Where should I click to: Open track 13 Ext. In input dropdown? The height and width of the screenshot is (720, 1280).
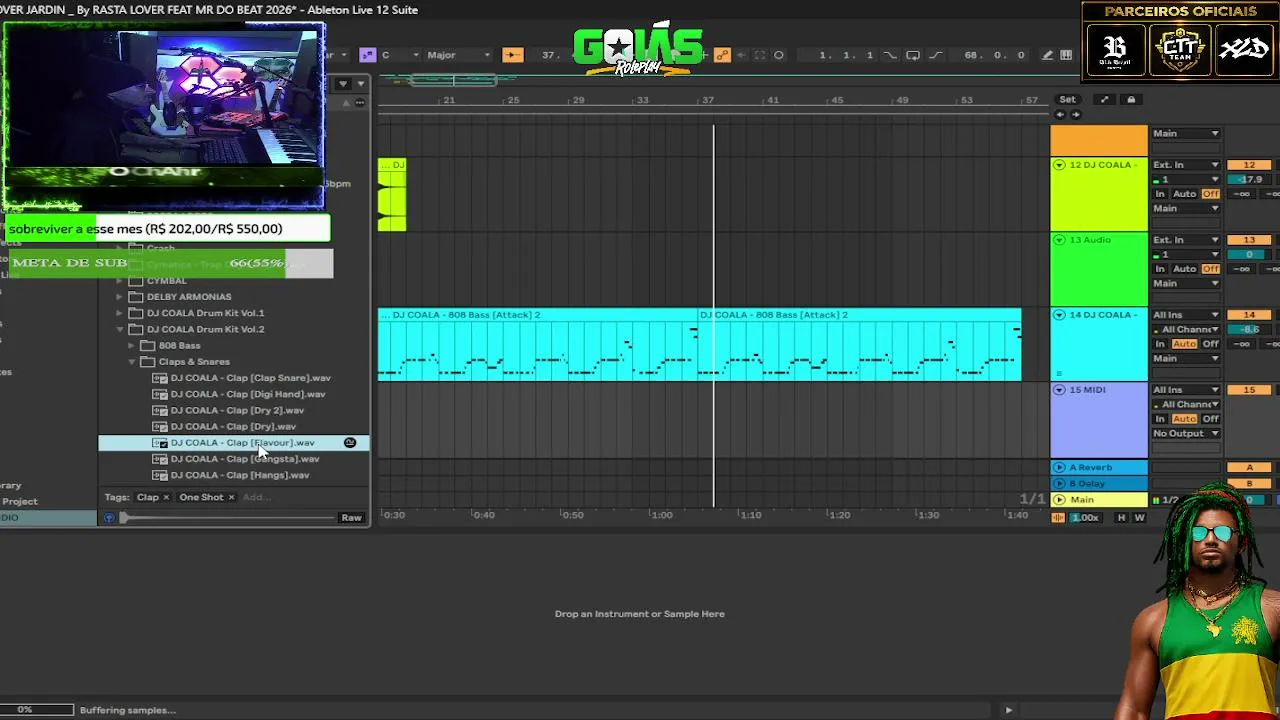pos(1186,240)
